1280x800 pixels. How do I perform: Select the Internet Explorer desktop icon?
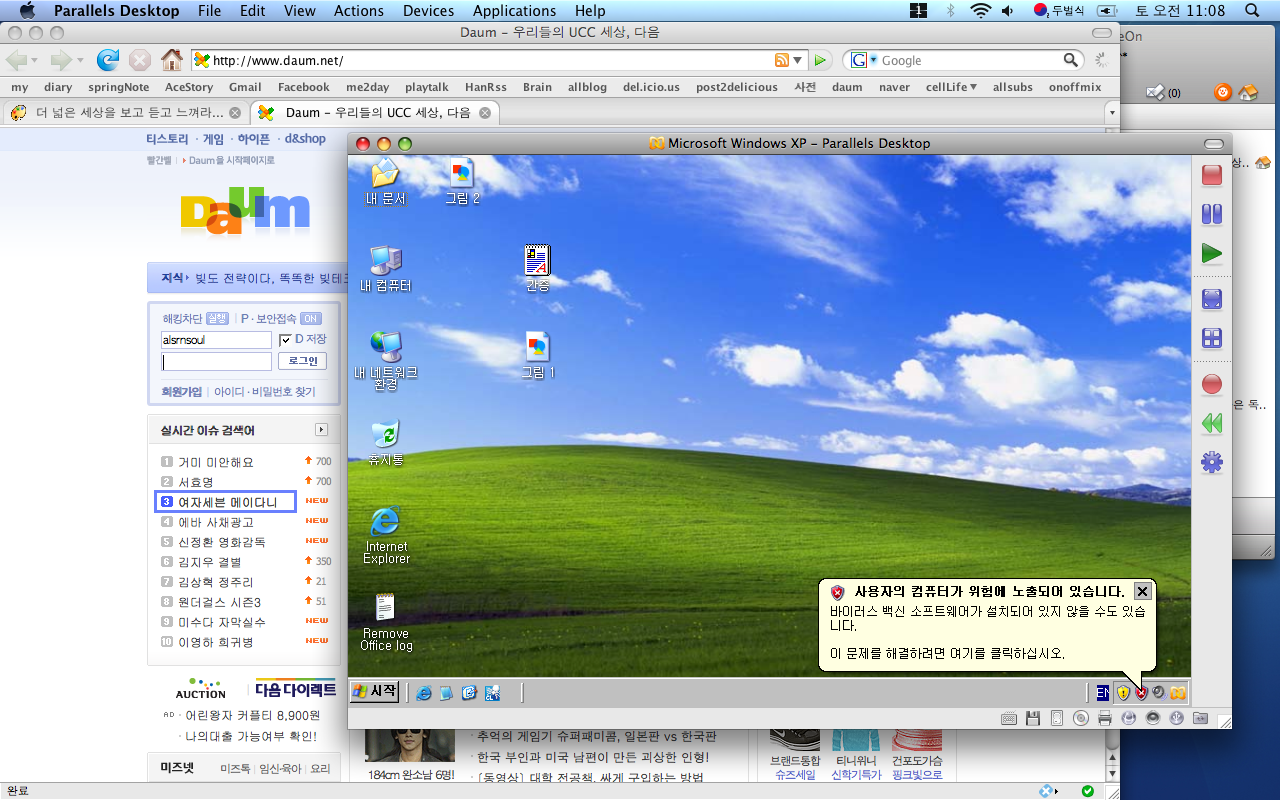coord(386,536)
